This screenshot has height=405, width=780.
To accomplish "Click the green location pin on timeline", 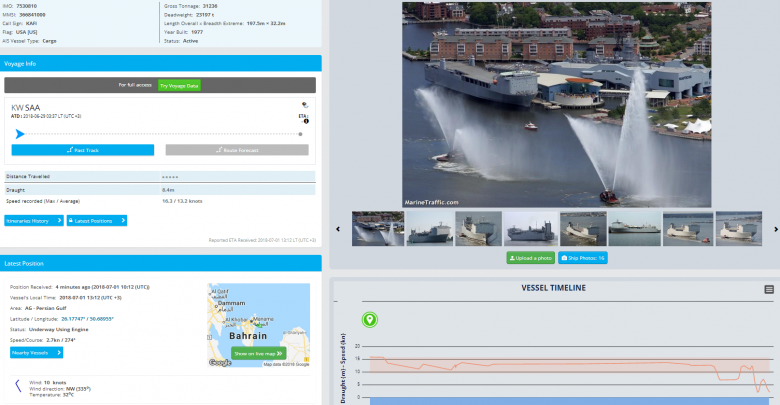I will [369, 320].
